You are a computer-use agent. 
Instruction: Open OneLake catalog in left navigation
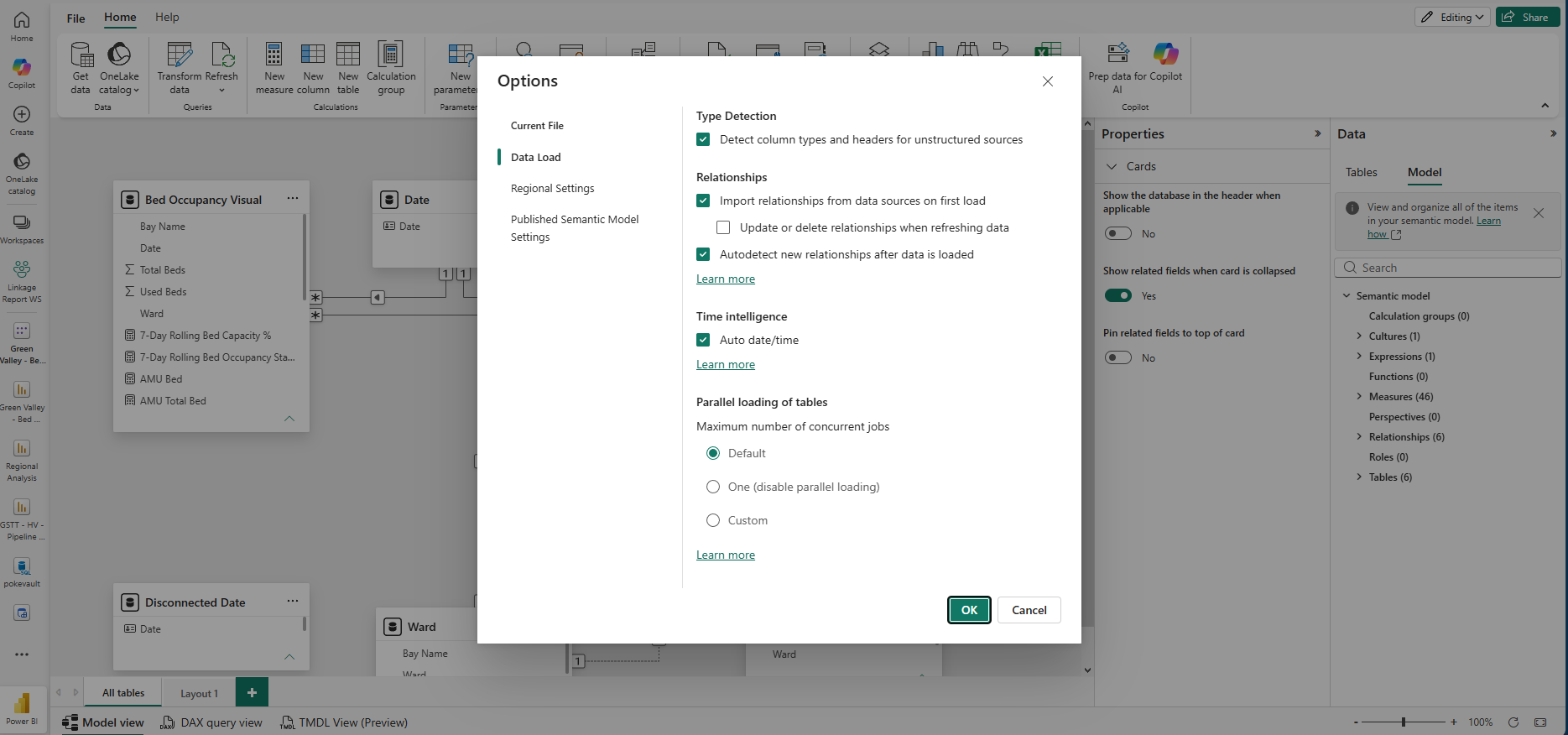tap(22, 173)
